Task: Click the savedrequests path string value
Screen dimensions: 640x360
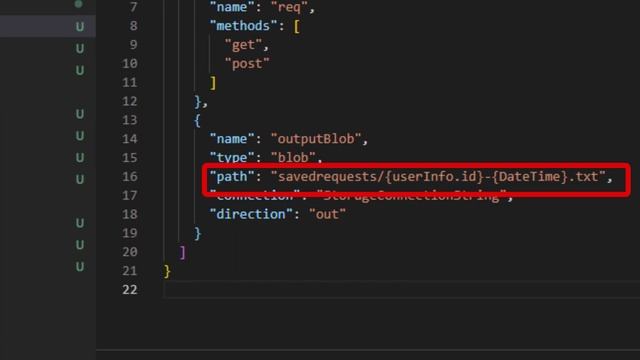Action: [x=438, y=176]
